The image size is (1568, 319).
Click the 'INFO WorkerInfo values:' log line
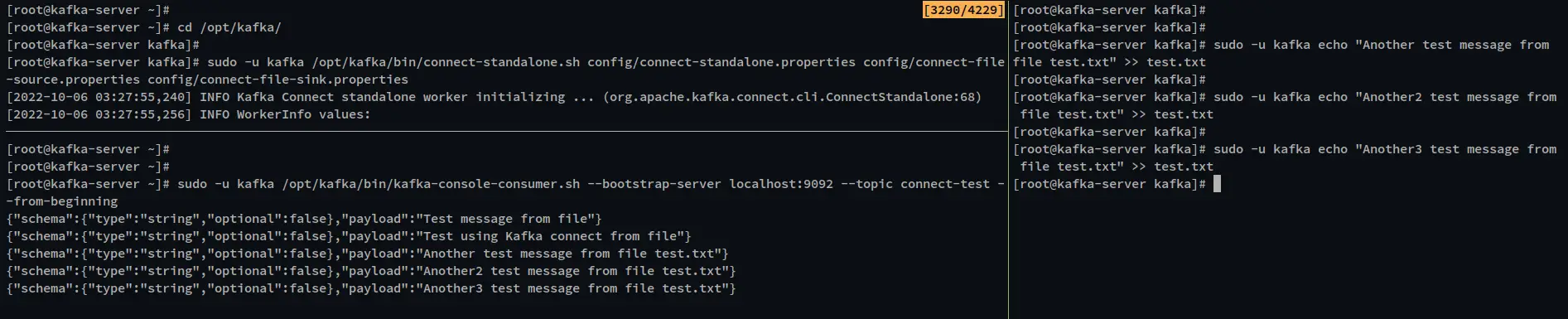(x=189, y=114)
